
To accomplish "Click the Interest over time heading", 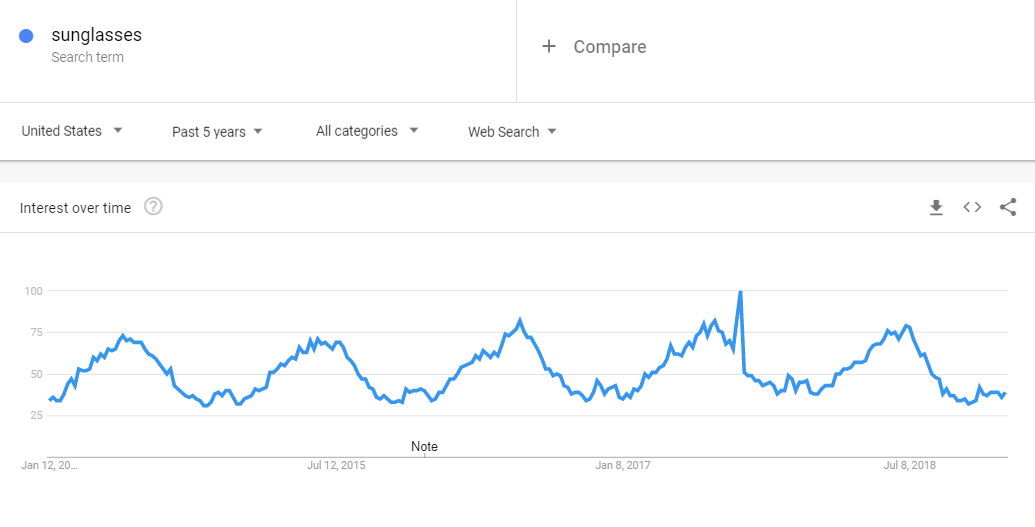I will click(75, 208).
